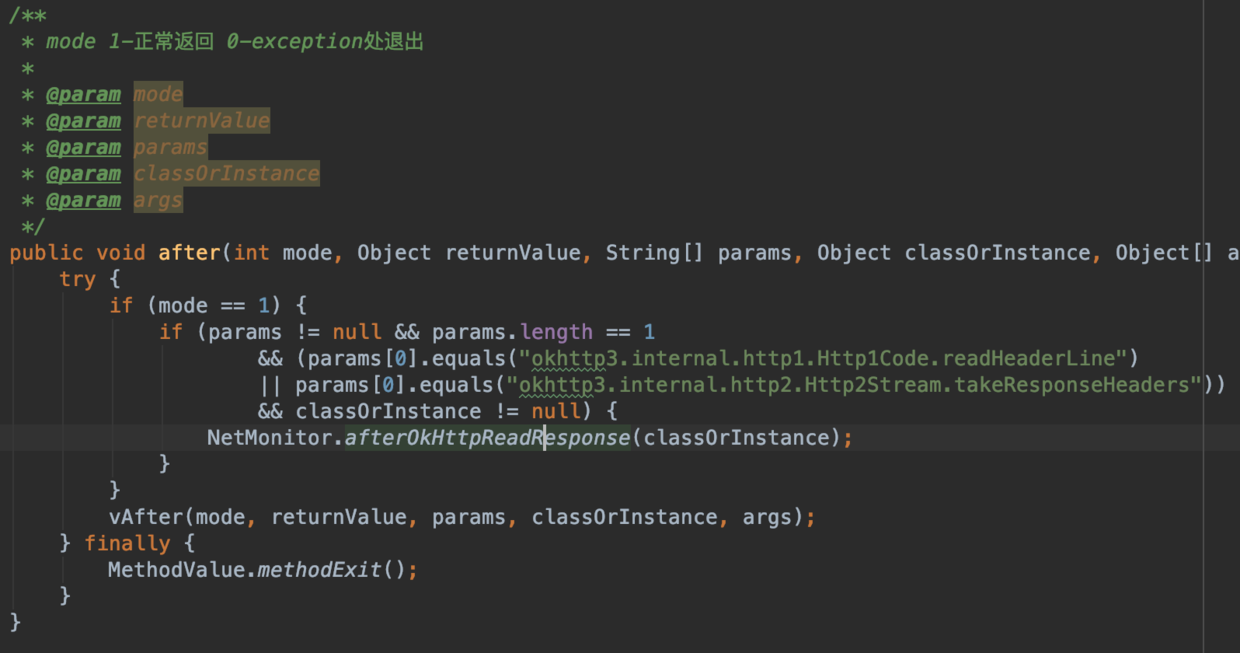Click "classOrInstance" in the Javadoc @param line
The height and width of the screenshot is (653, 1240).
[227, 174]
